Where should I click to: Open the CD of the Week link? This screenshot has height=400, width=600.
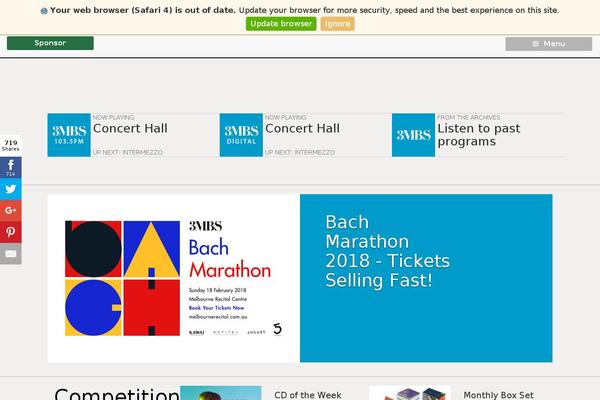click(308, 395)
